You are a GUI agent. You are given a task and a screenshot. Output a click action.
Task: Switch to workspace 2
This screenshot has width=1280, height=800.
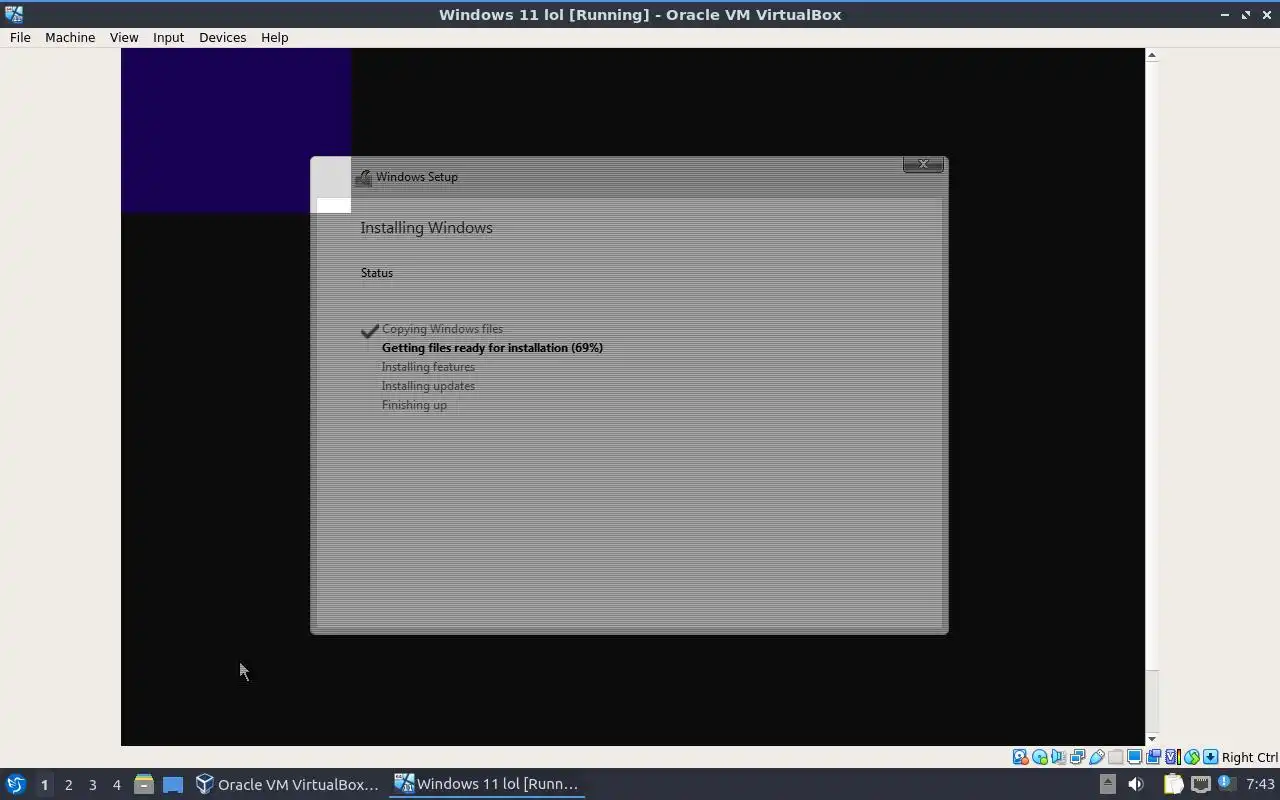coord(68,785)
